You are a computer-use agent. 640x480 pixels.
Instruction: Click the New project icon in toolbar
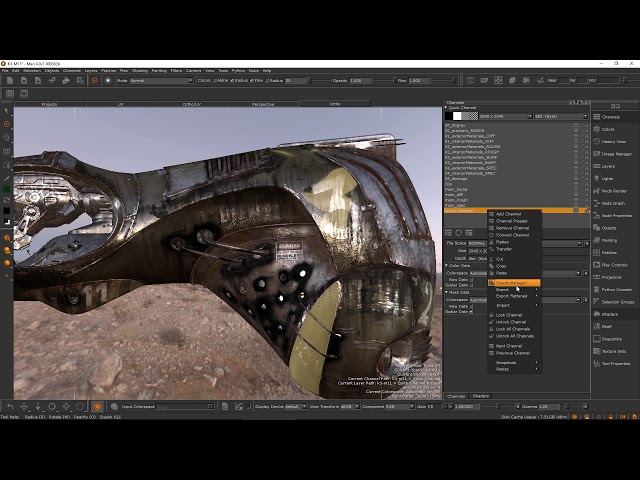10,80
